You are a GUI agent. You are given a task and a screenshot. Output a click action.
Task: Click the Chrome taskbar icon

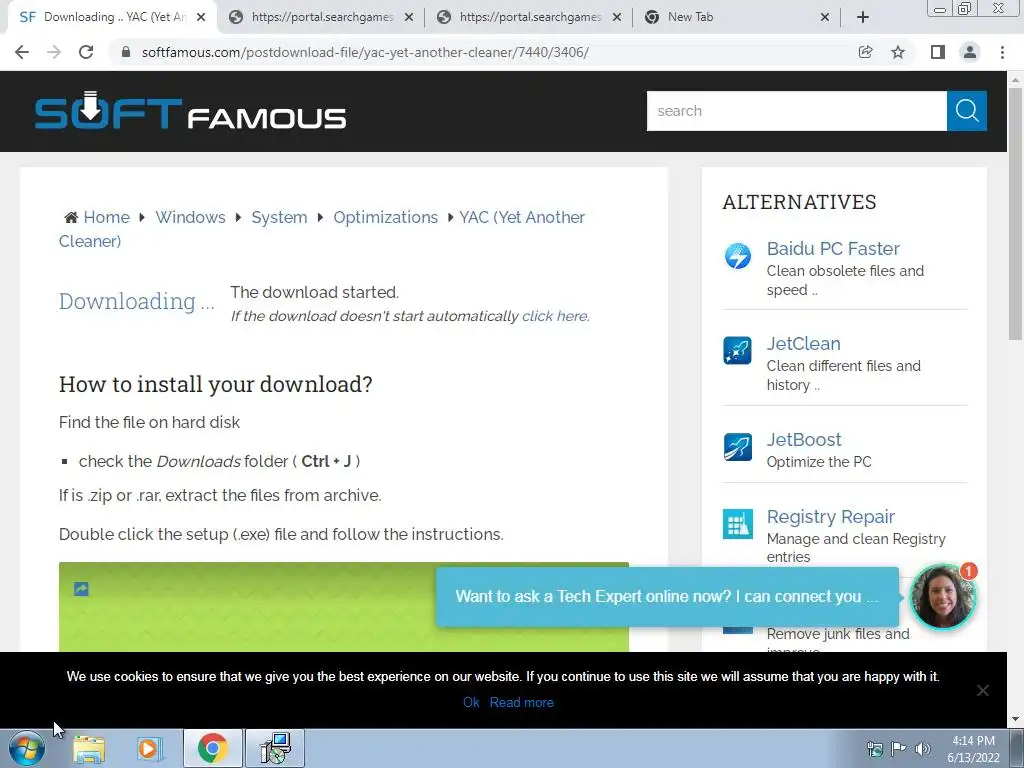pyautogui.click(x=212, y=749)
